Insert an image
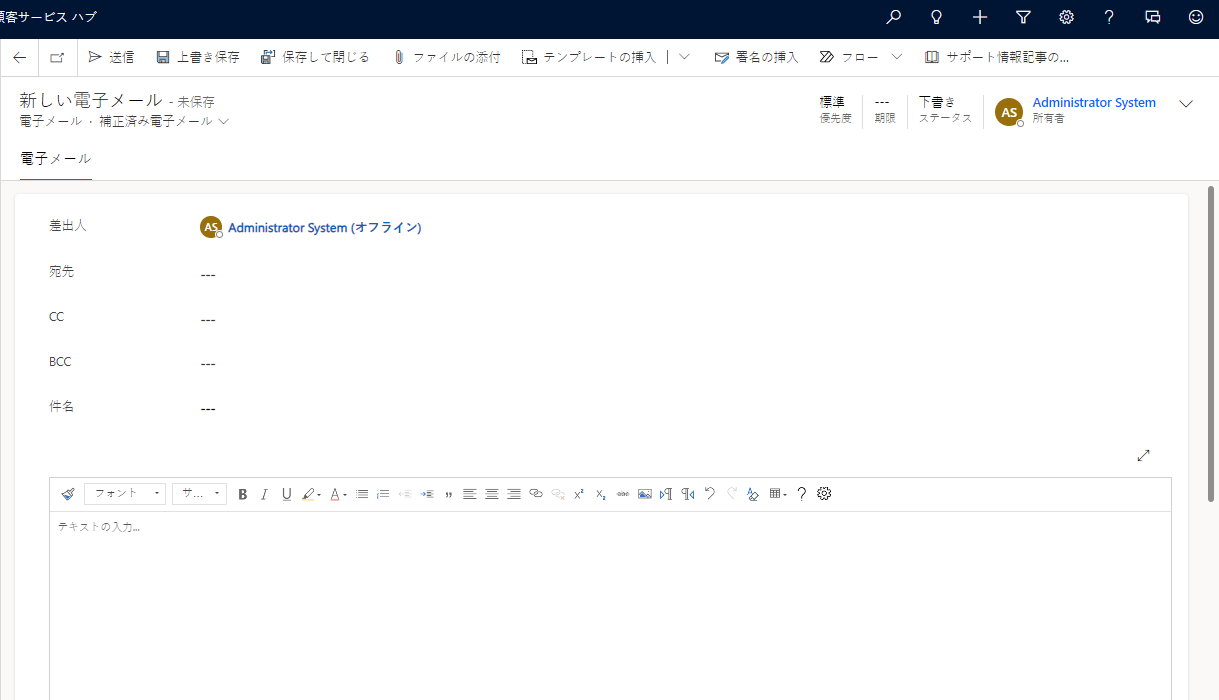 pyautogui.click(x=645, y=494)
